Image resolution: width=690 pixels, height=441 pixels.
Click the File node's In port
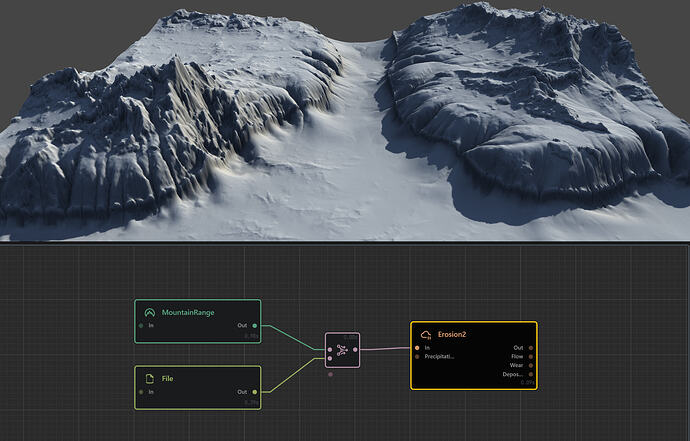pyautogui.click(x=141, y=392)
